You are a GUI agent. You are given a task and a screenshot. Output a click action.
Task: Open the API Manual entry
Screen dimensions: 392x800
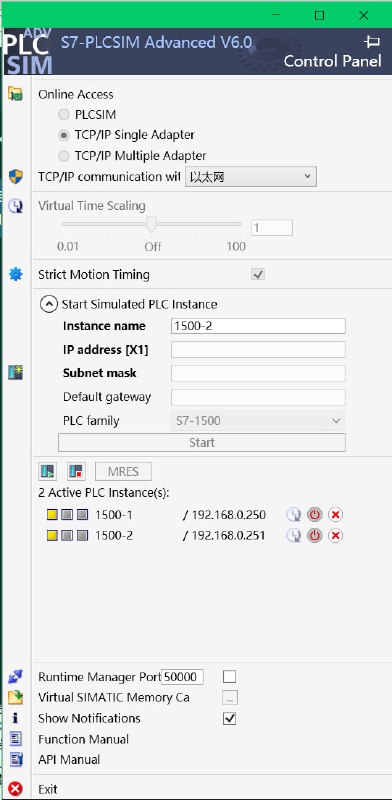pyautogui.click(x=69, y=760)
